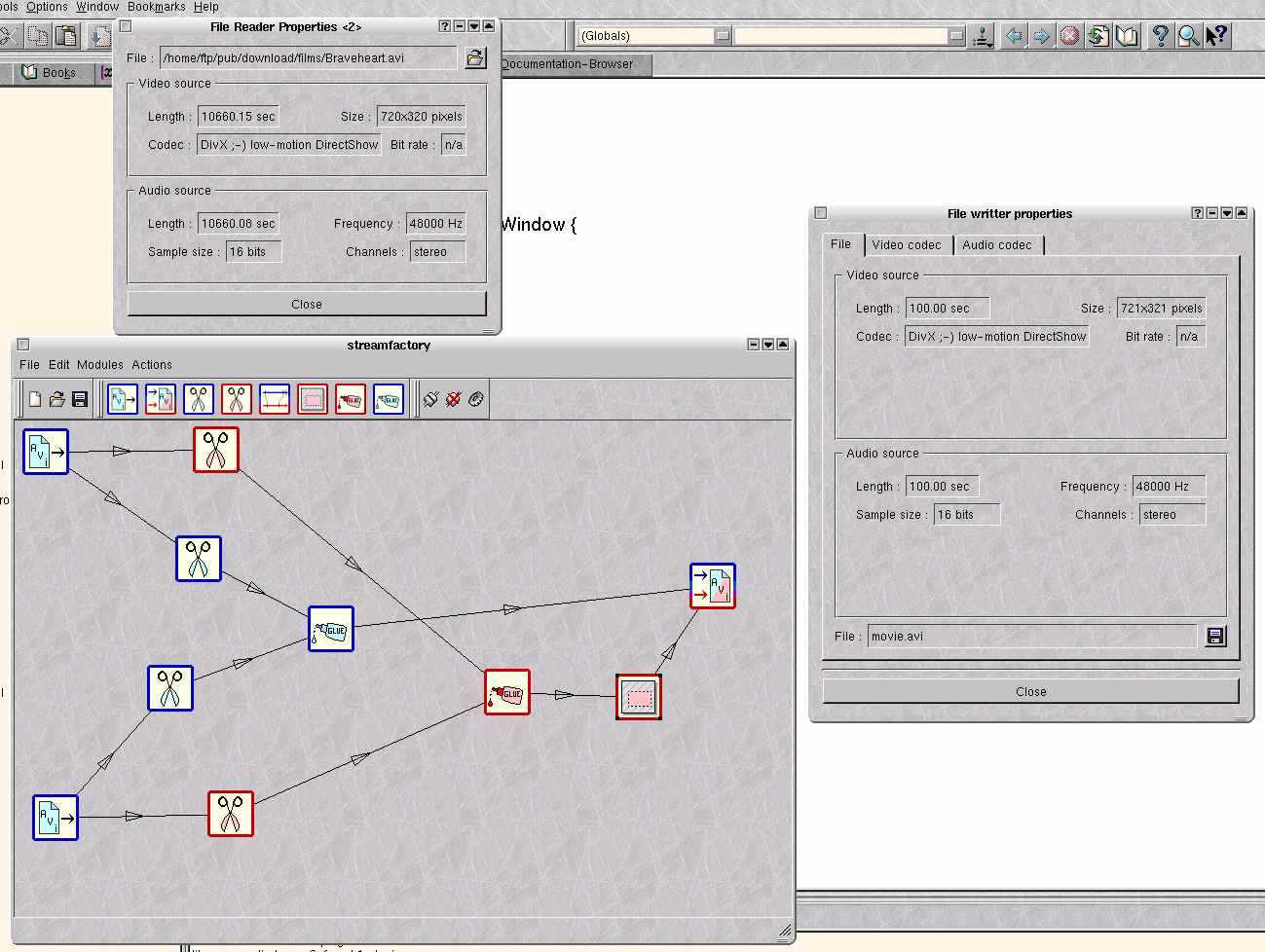
Task: Click the save disk icon next to movie.avi
Action: pos(1215,637)
